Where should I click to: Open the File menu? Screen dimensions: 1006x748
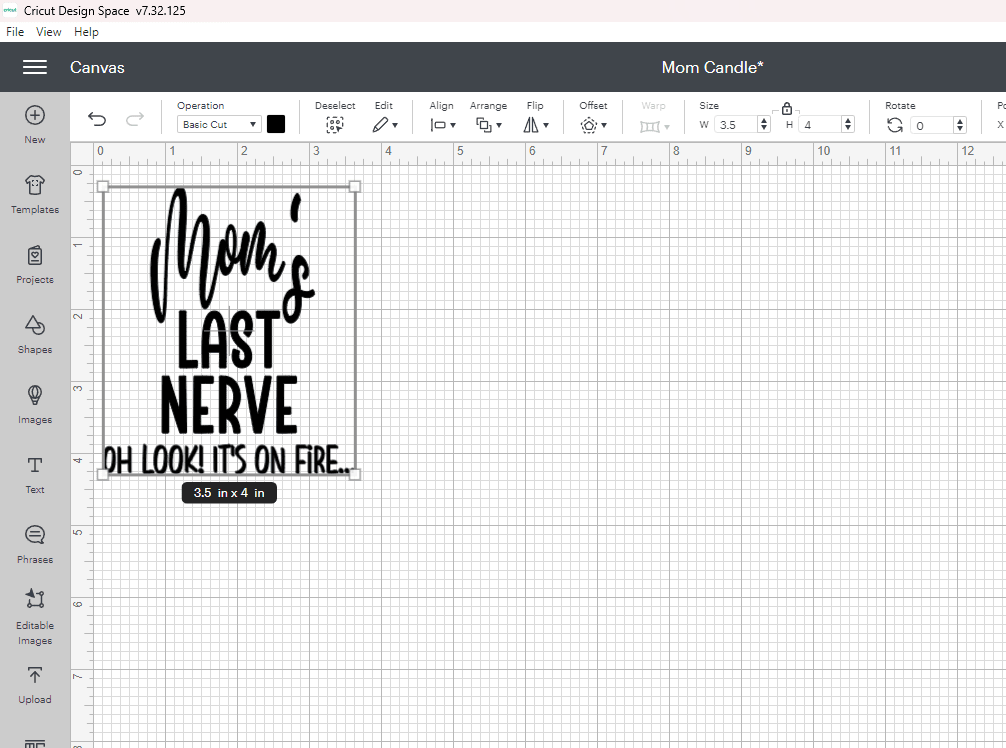pos(15,31)
